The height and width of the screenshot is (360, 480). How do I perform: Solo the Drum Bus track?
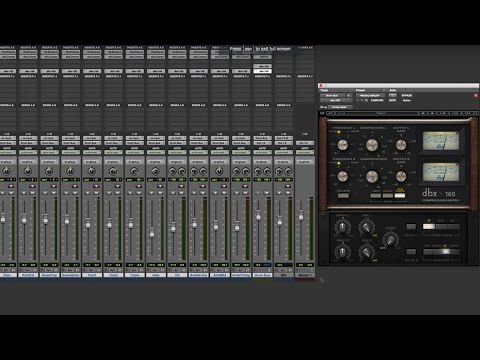(257, 193)
